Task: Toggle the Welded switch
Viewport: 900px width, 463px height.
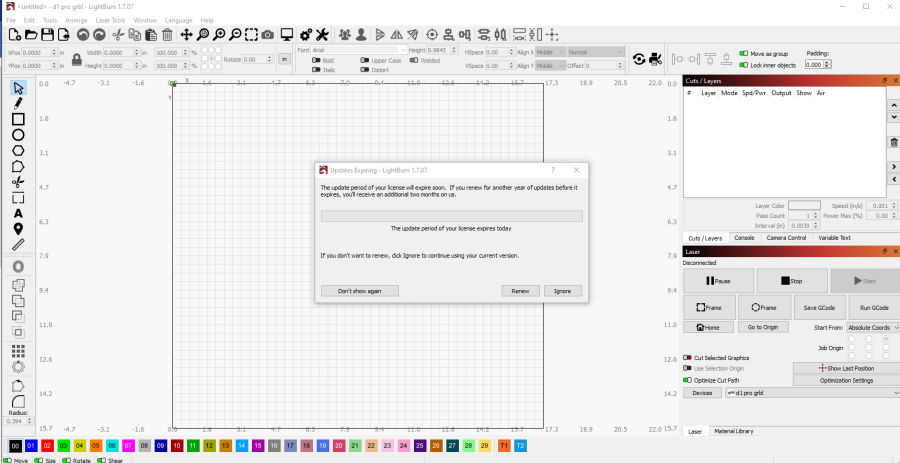Action: [414, 60]
